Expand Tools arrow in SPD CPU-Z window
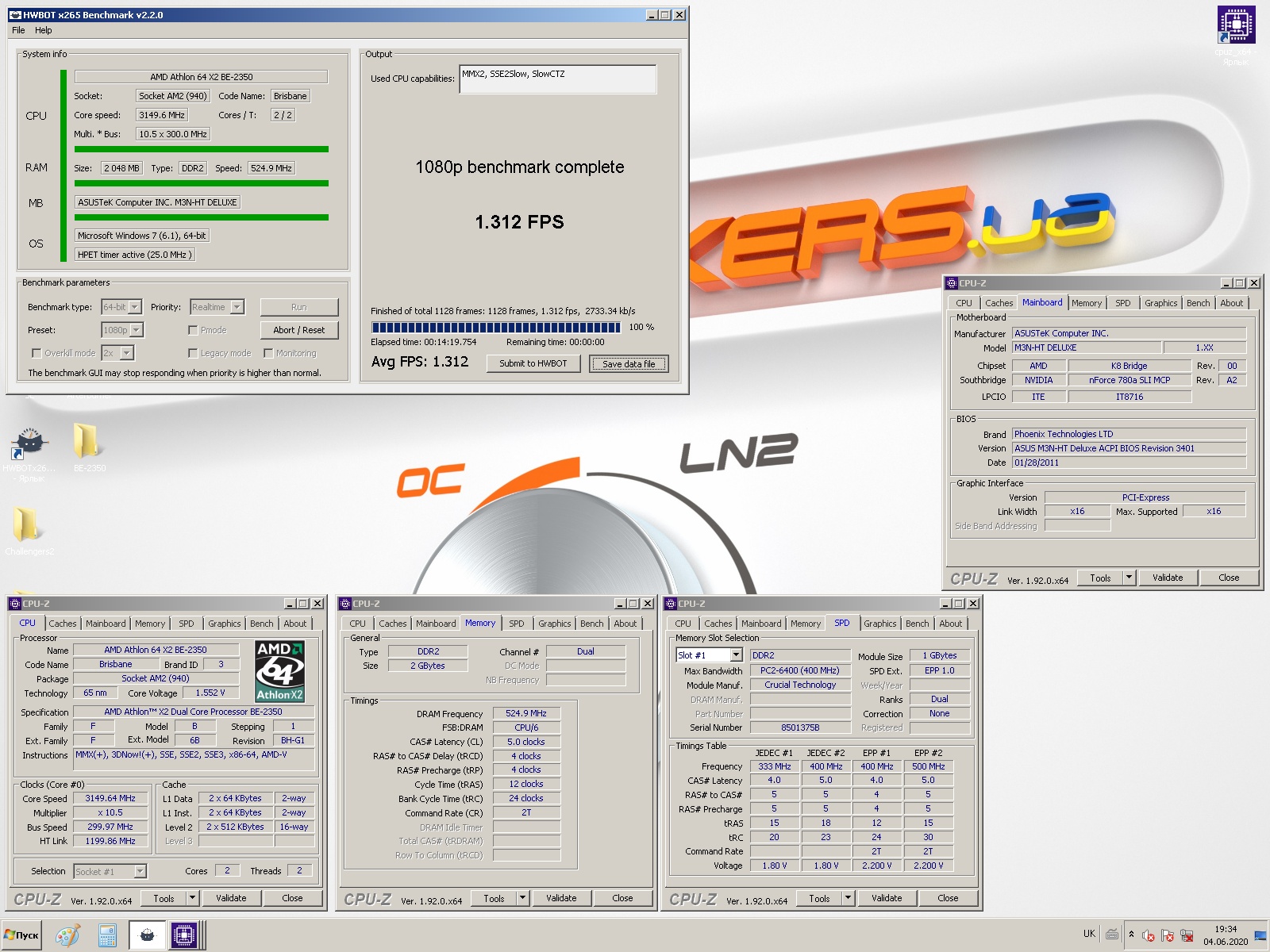 (848, 898)
